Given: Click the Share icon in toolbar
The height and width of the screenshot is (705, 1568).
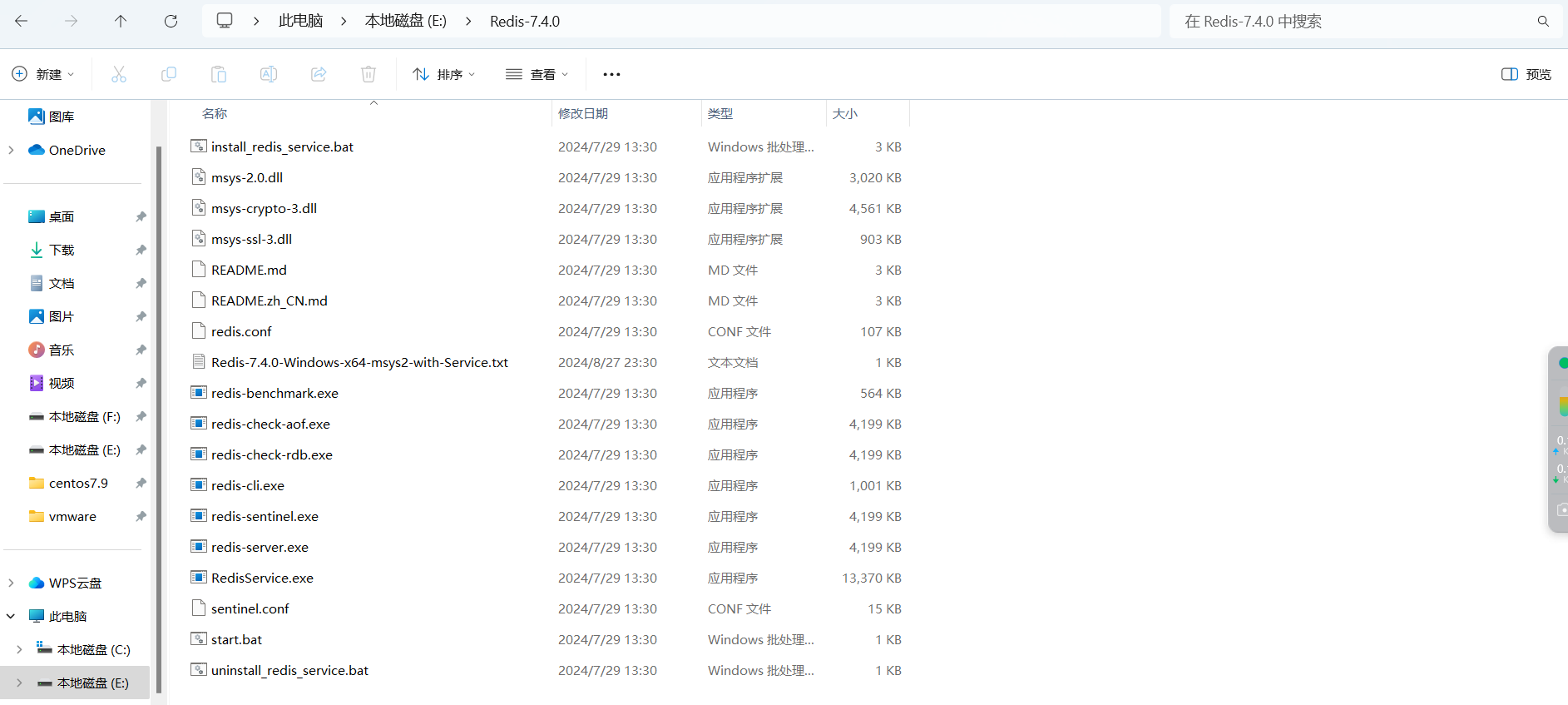Looking at the screenshot, I should coord(319,74).
